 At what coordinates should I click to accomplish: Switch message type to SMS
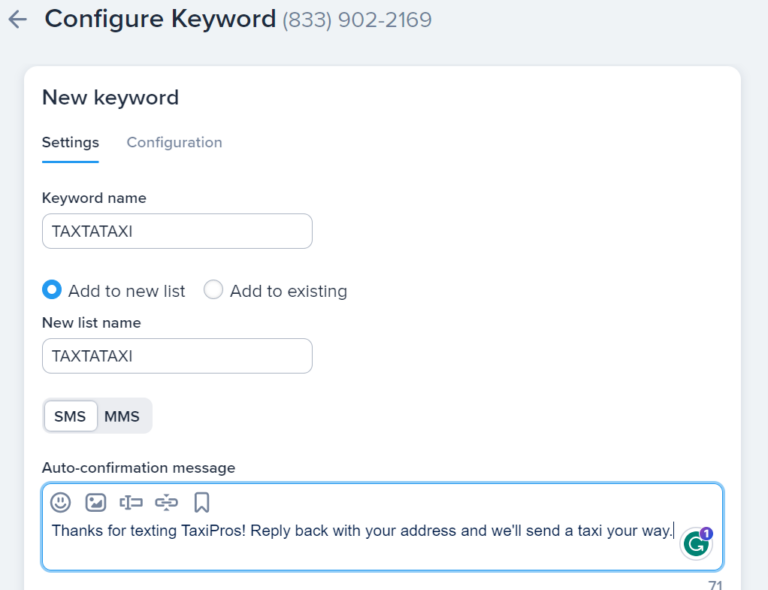pos(70,416)
